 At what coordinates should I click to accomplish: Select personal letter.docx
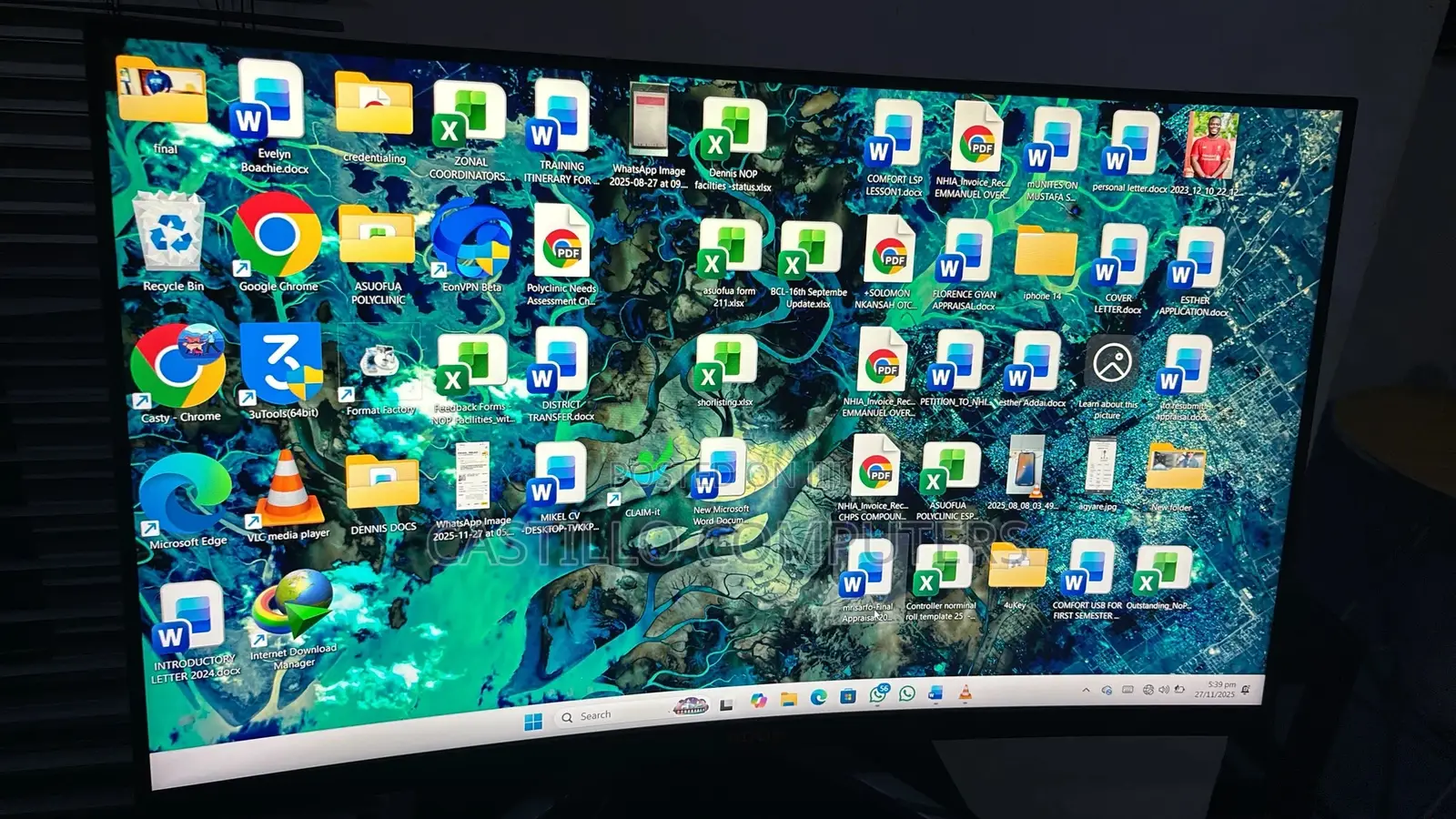tap(1131, 152)
